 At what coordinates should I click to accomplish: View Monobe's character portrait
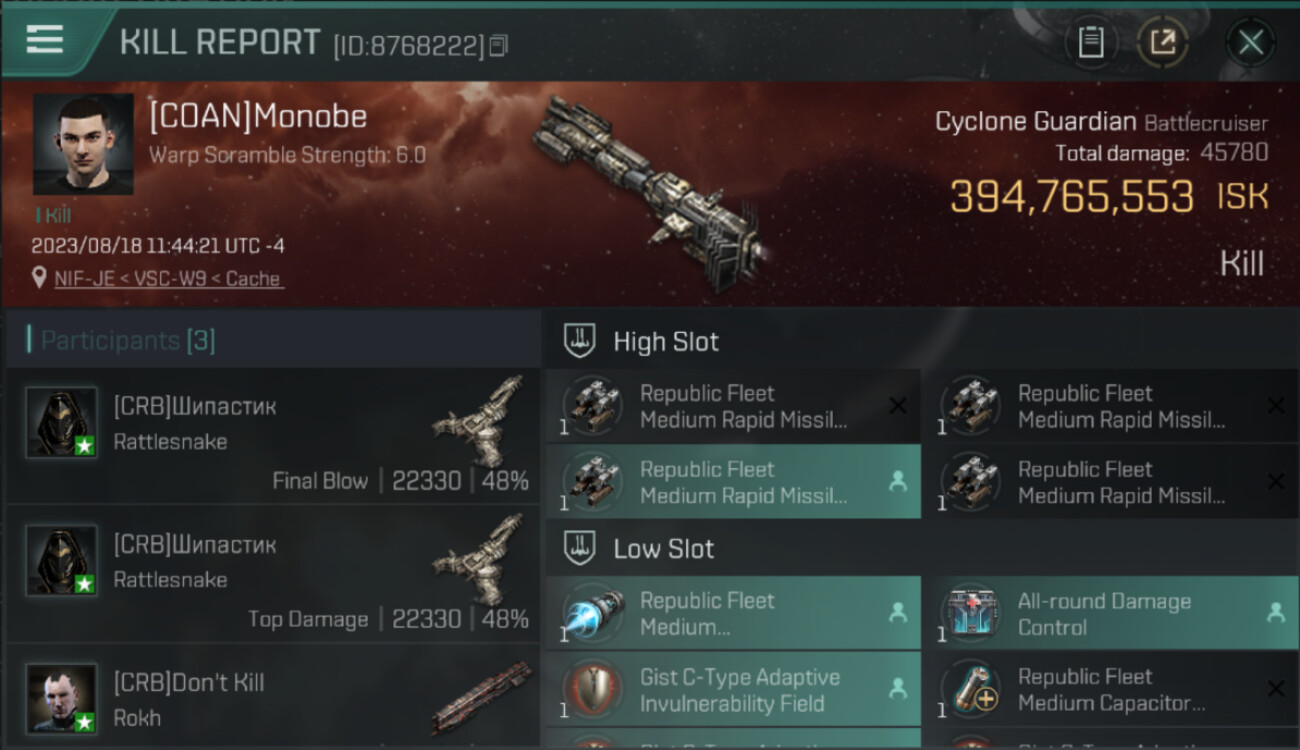tap(83, 144)
